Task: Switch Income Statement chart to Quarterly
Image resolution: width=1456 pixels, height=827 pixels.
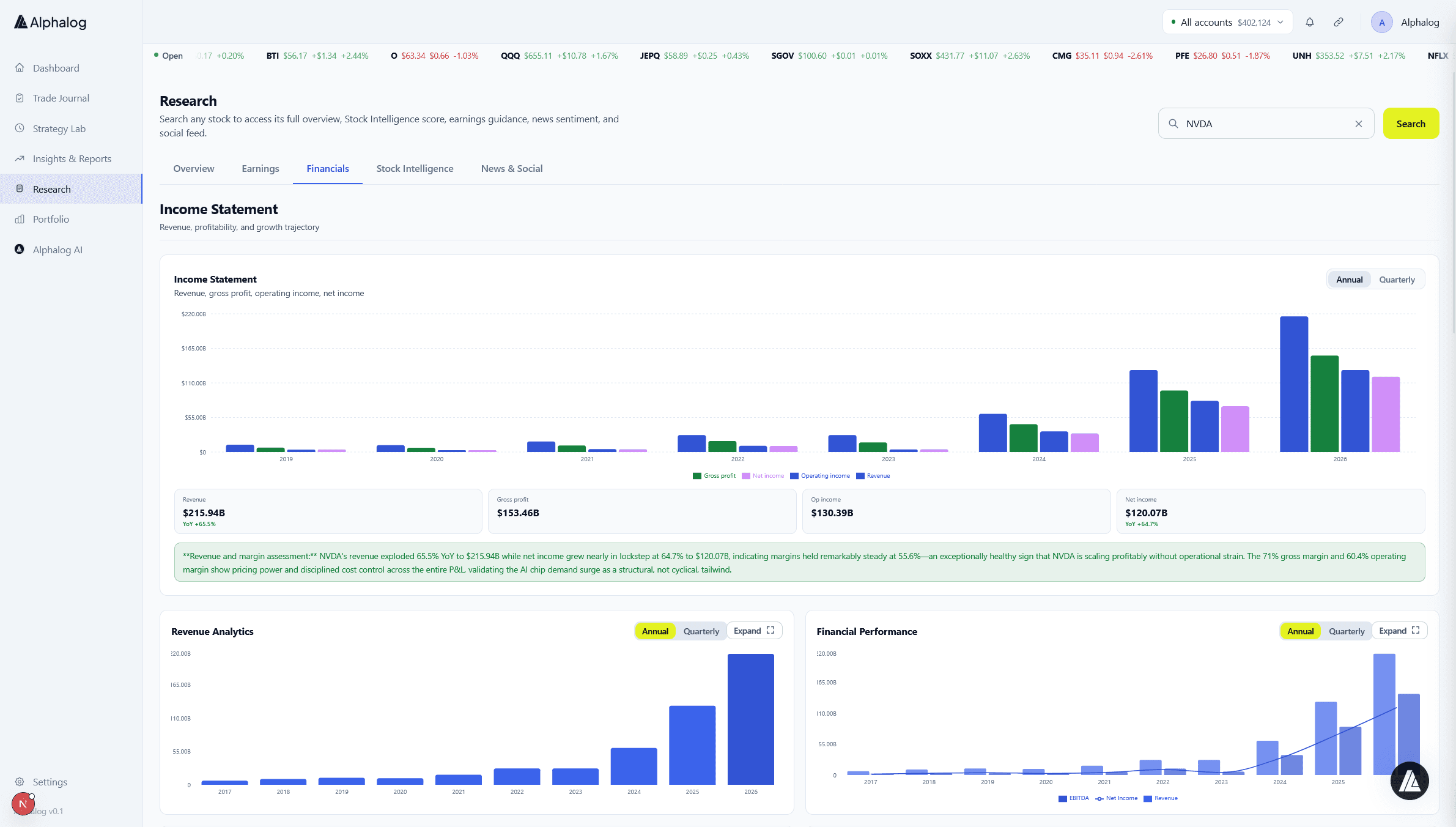Action: [x=1397, y=280]
